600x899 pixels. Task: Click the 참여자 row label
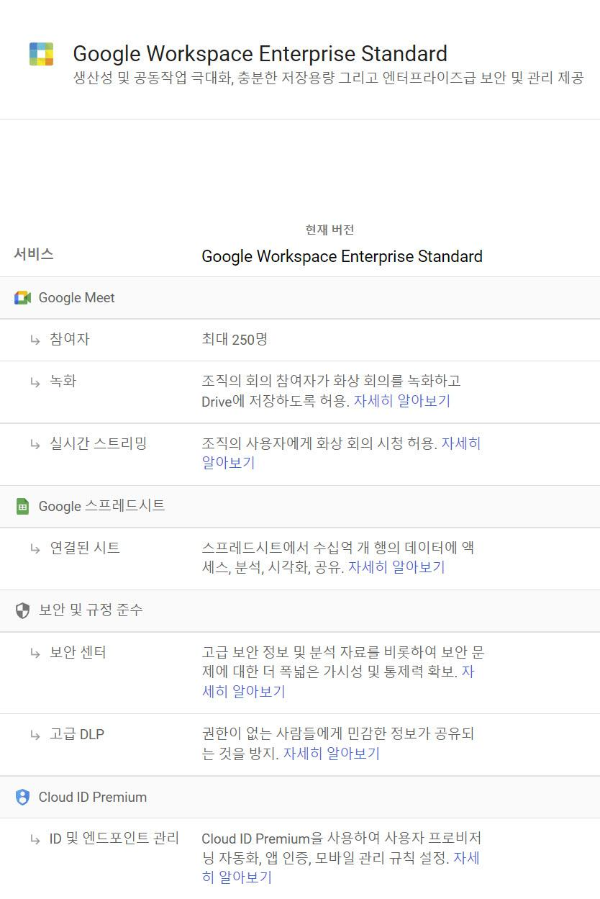tap(69, 339)
